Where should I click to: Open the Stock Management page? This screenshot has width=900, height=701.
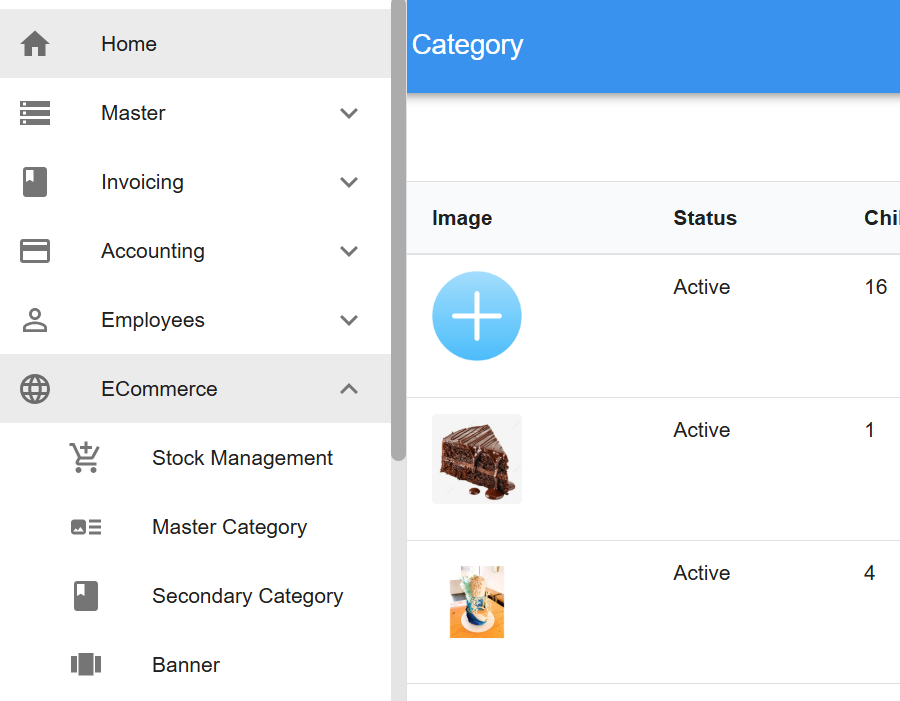(x=242, y=458)
